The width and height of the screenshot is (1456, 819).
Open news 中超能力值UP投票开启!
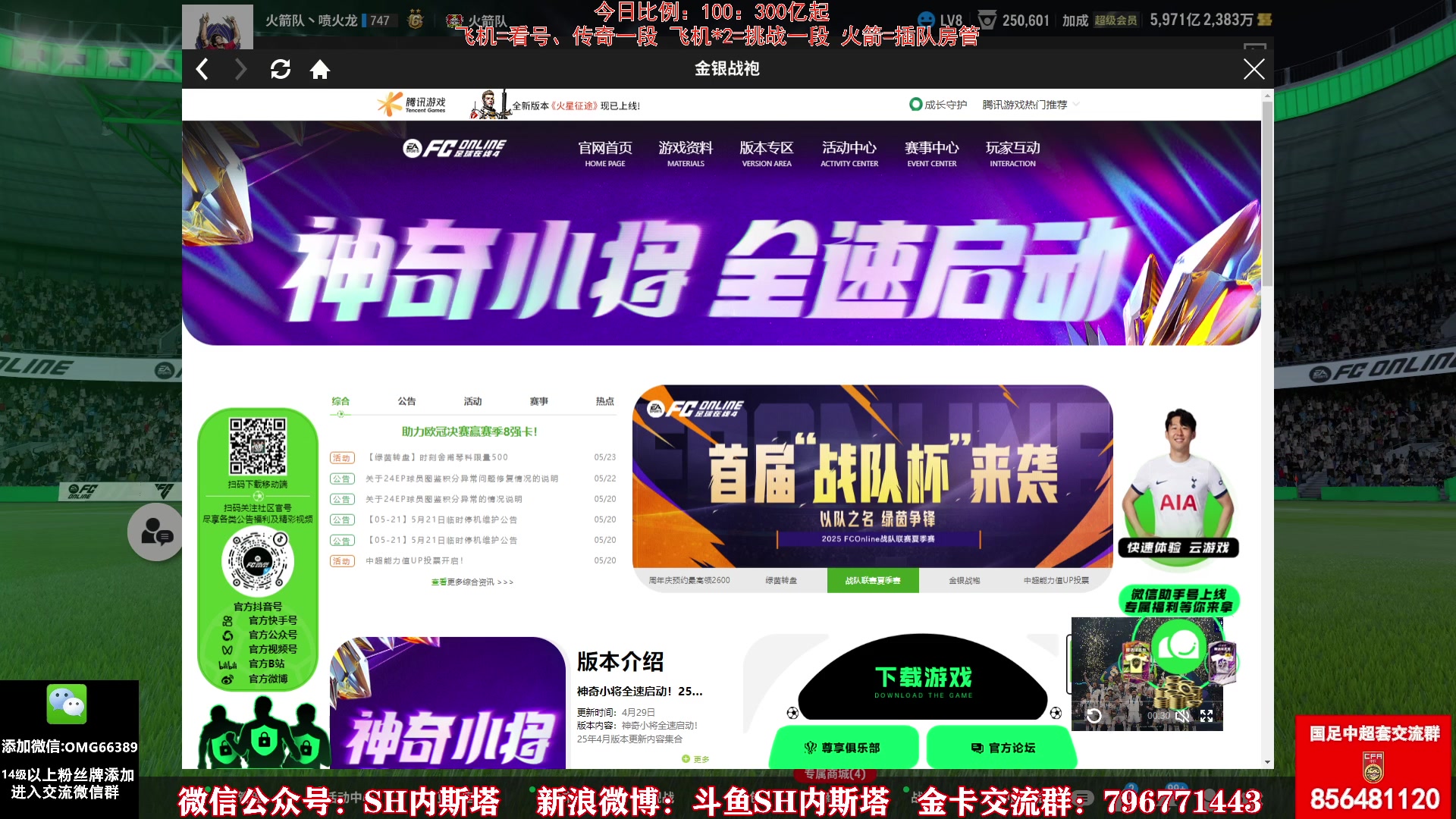point(415,561)
